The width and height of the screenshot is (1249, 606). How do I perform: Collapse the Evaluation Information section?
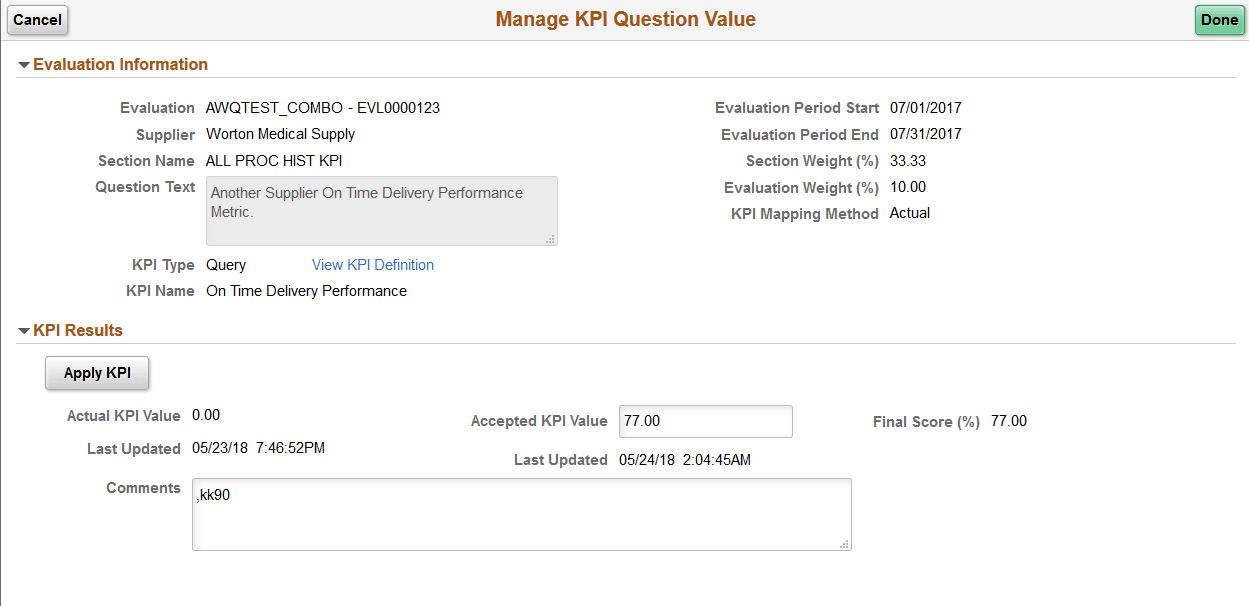pos(24,64)
